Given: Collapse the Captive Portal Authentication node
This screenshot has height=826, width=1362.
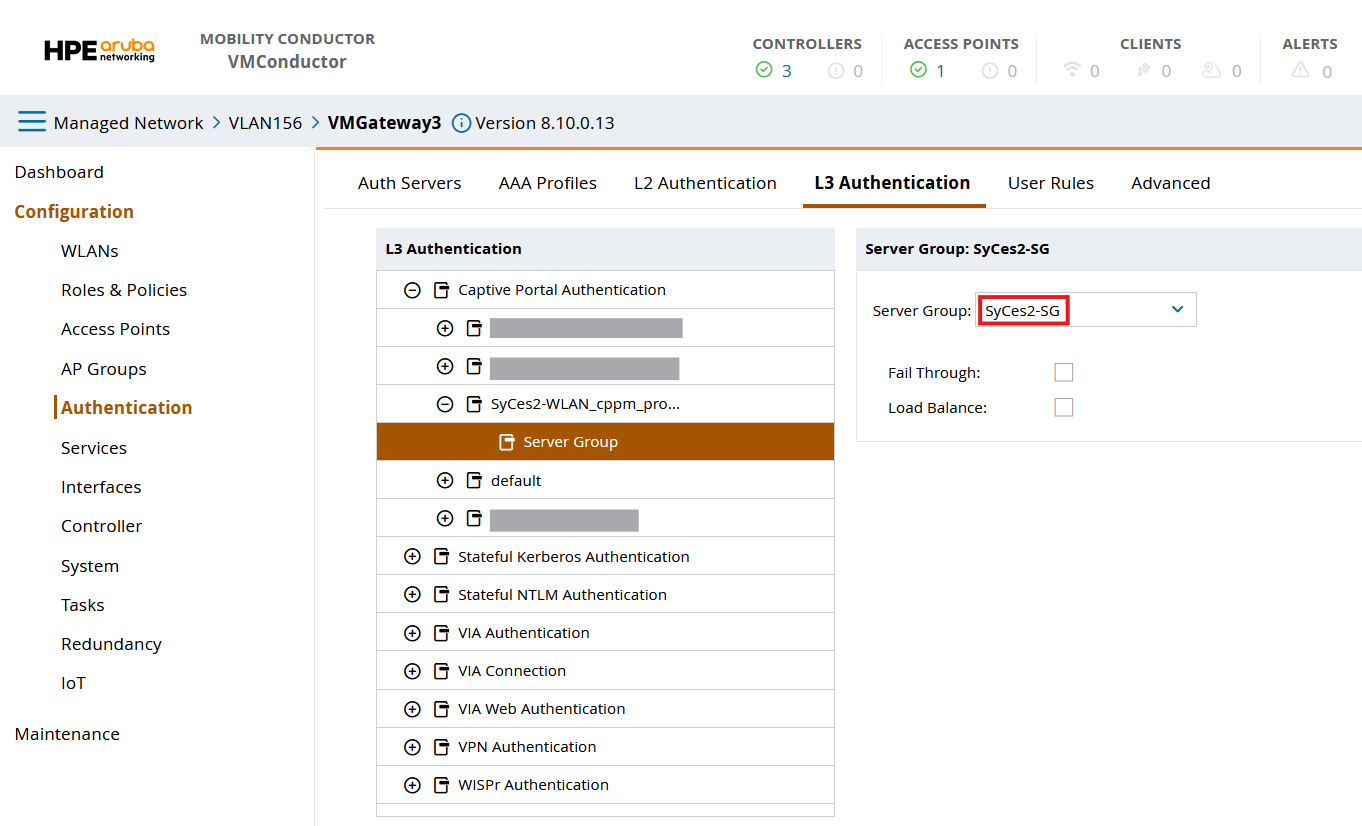Looking at the screenshot, I should tap(412, 290).
